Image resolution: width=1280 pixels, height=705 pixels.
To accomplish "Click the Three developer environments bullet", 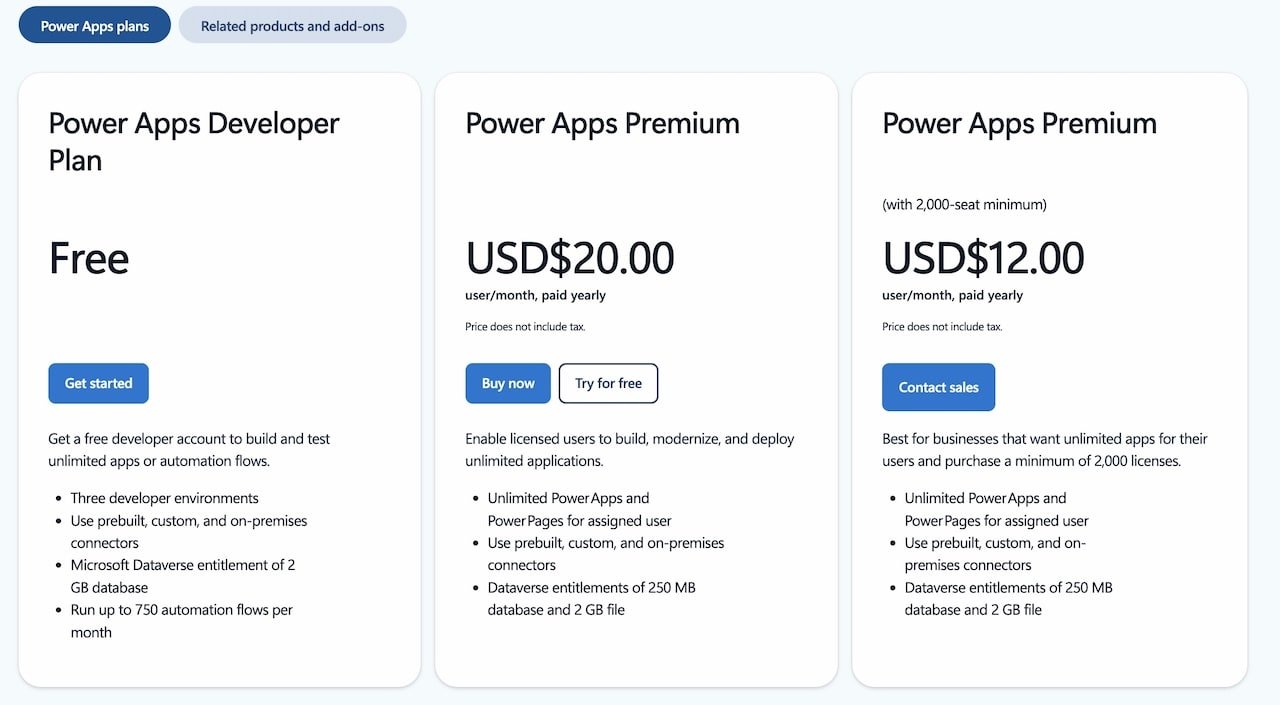I will [x=164, y=497].
